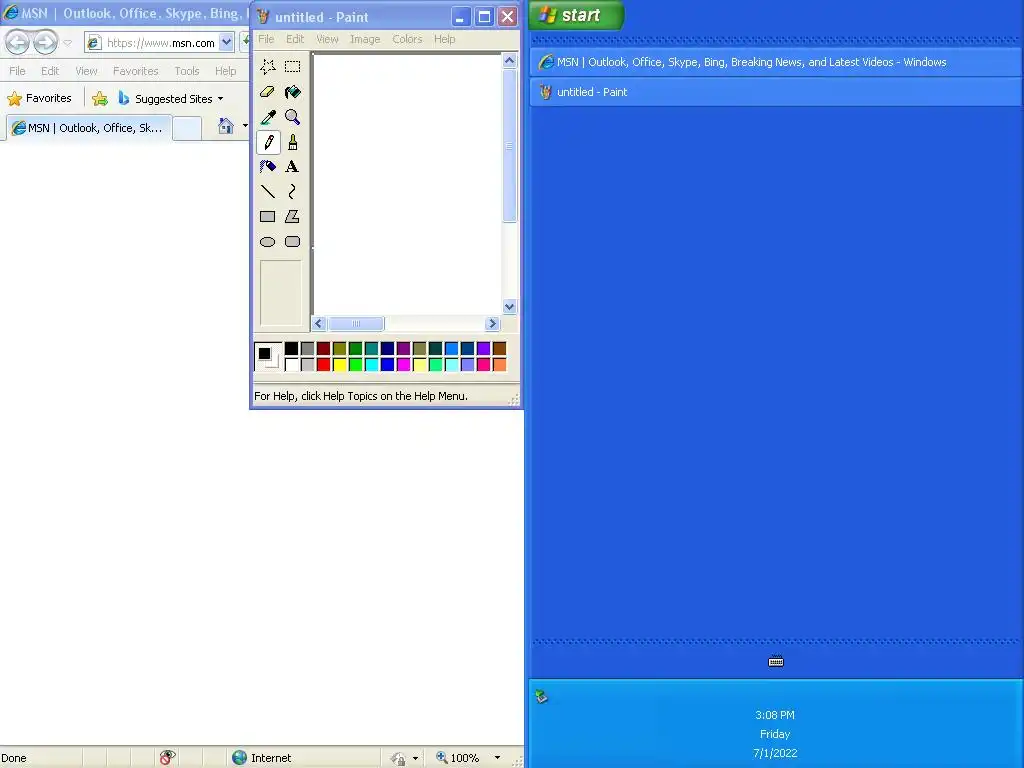Open the Favorites button in IE
This screenshot has width=1024, height=768.
tap(39, 99)
